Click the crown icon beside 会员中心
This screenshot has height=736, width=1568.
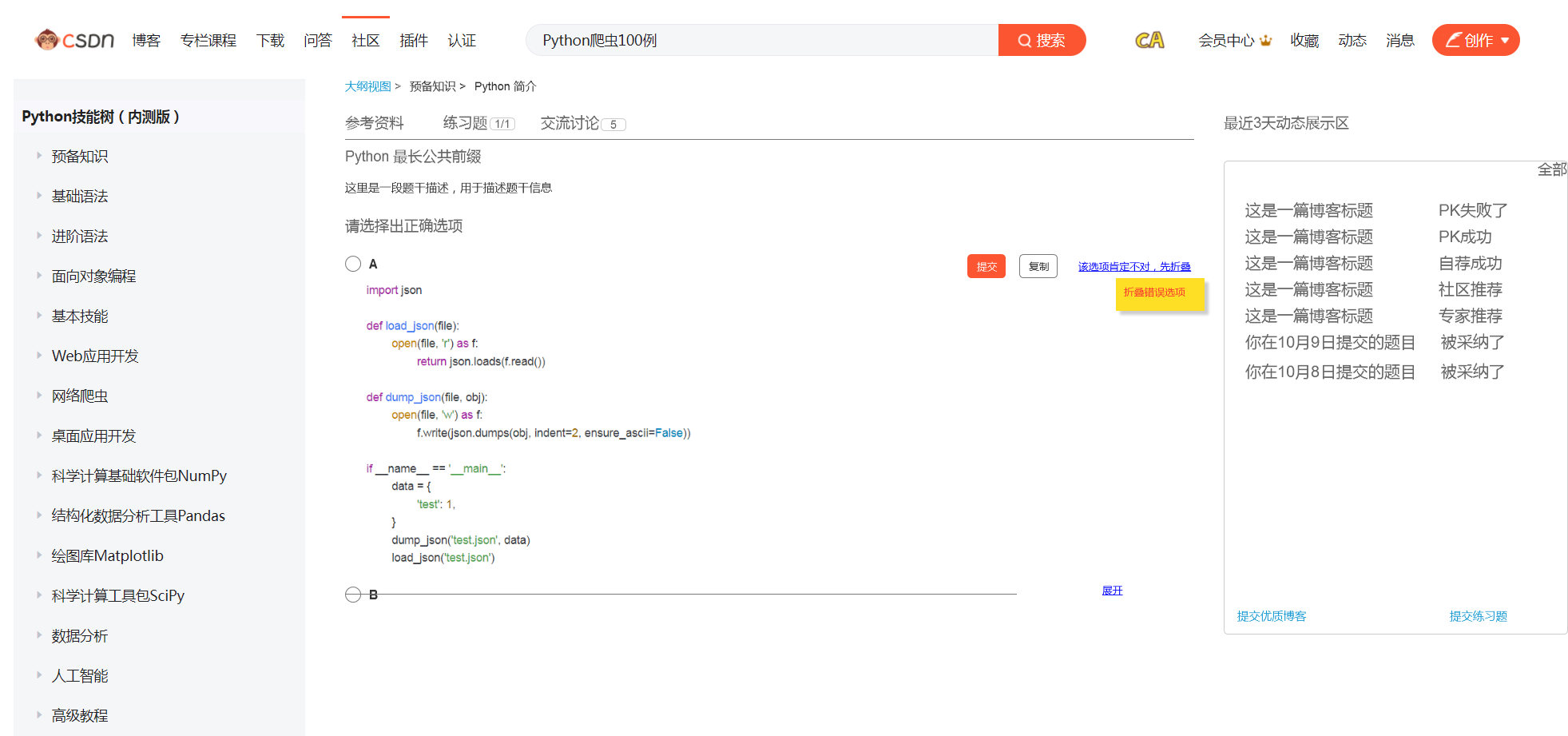pos(1265,40)
